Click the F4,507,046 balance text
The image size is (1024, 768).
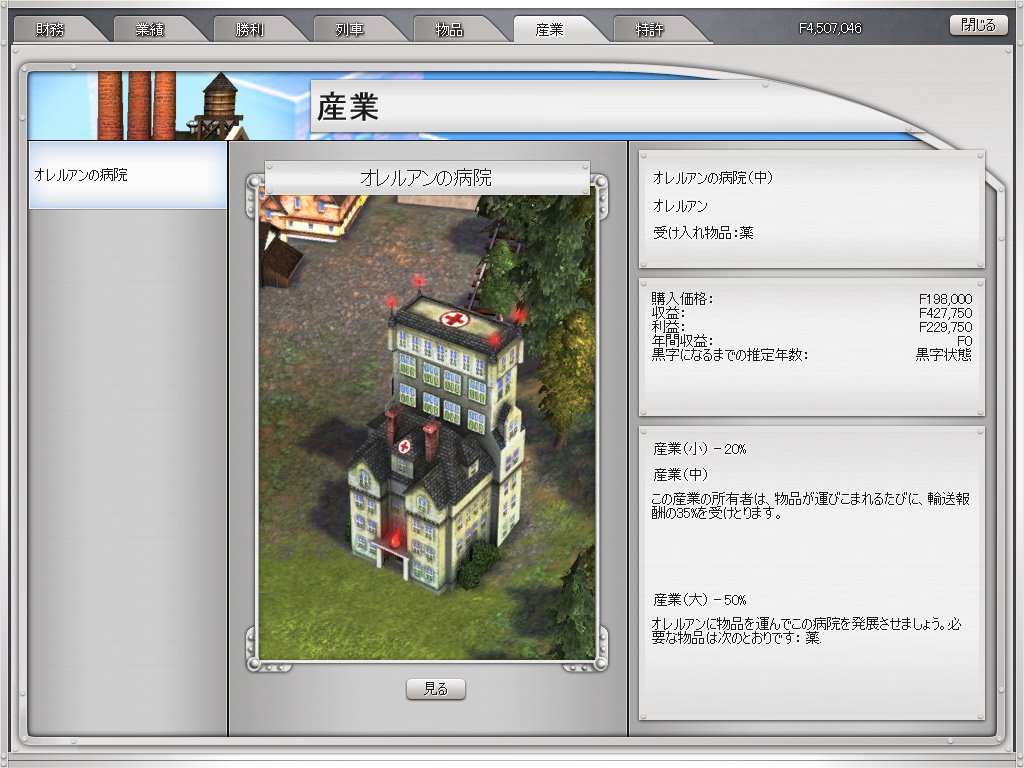(830, 28)
